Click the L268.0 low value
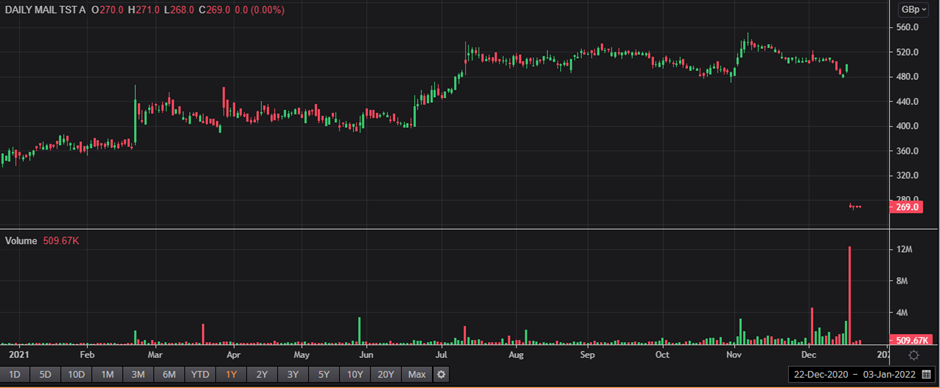Image resolution: width=940 pixels, height=388 pixels. click(178, 10)
